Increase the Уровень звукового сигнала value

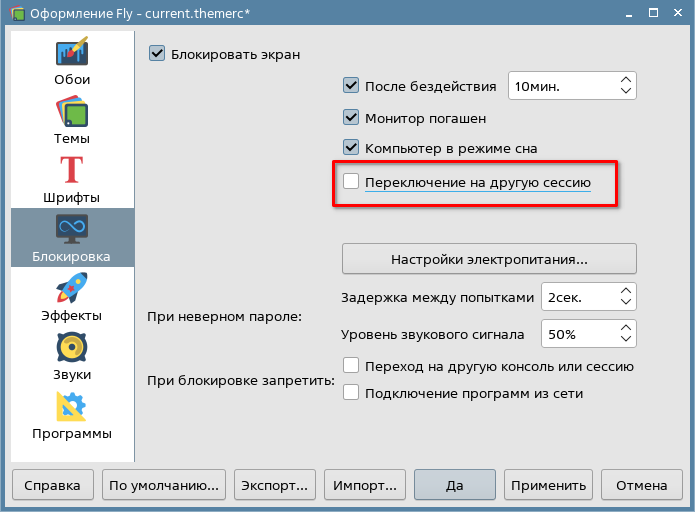coord(625,327)
